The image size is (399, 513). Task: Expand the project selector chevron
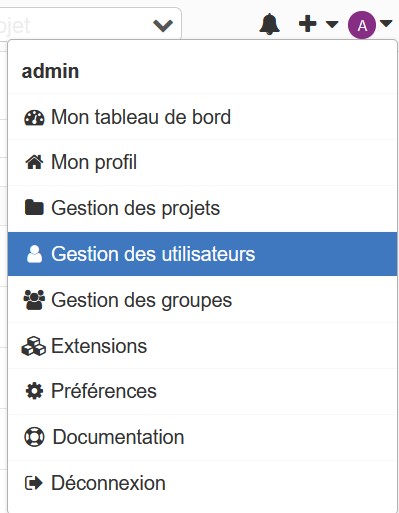point(163,25)
